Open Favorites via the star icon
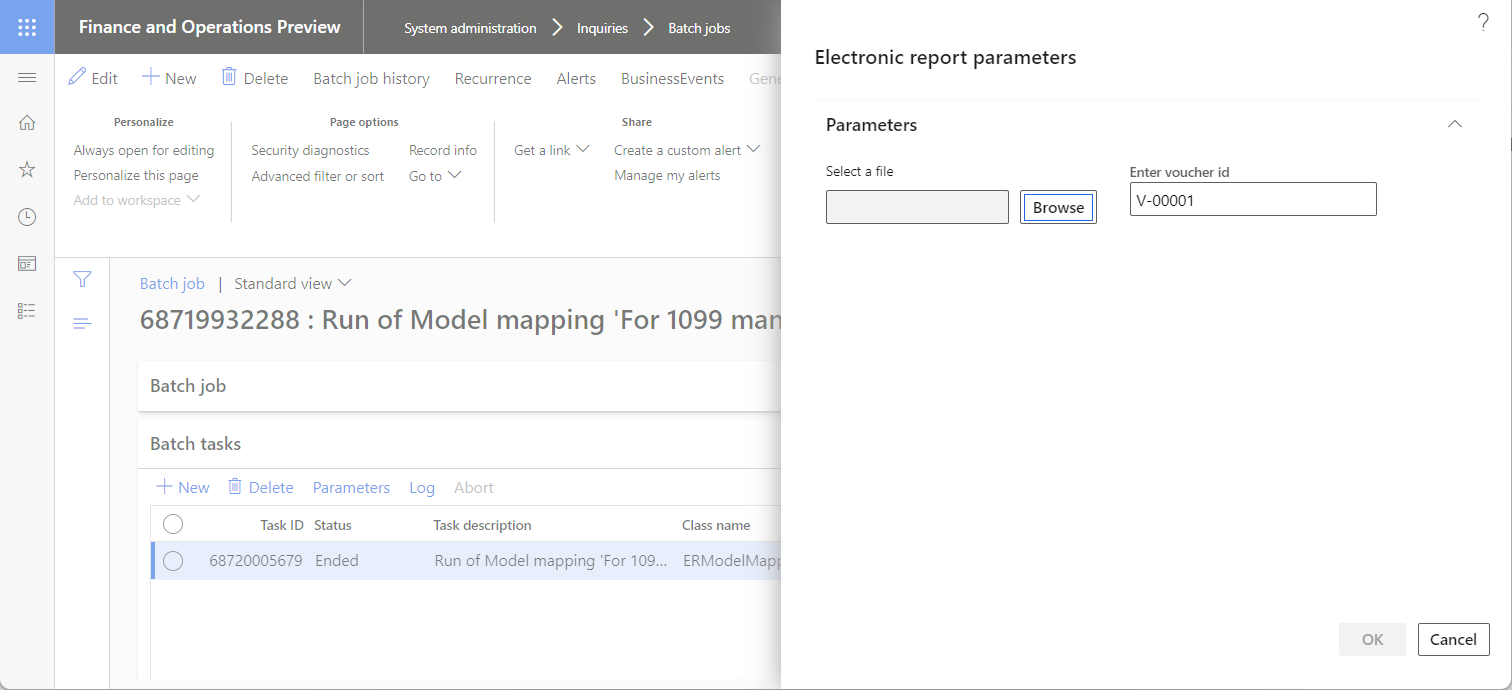Screen dimensions: 1512x690 pyautogui.click(x=27, y=169)
